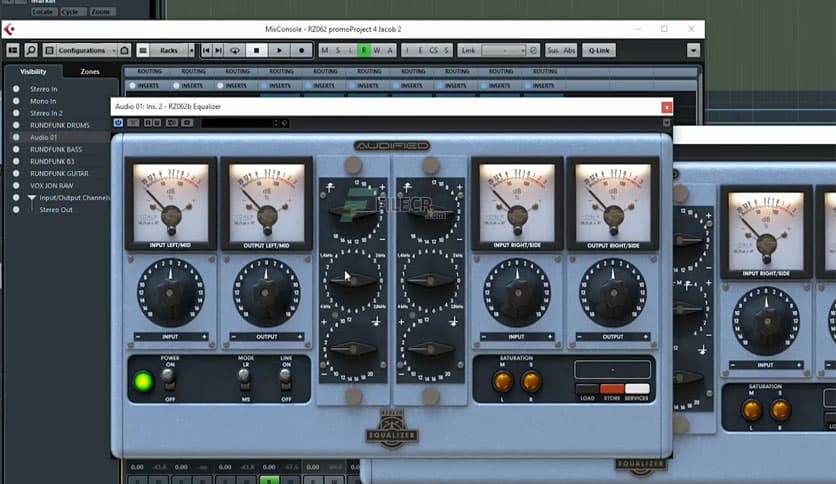Select Stereo In 2 channel entry
The width and height of the screenshot is (836, 484).
click(46, 113)
